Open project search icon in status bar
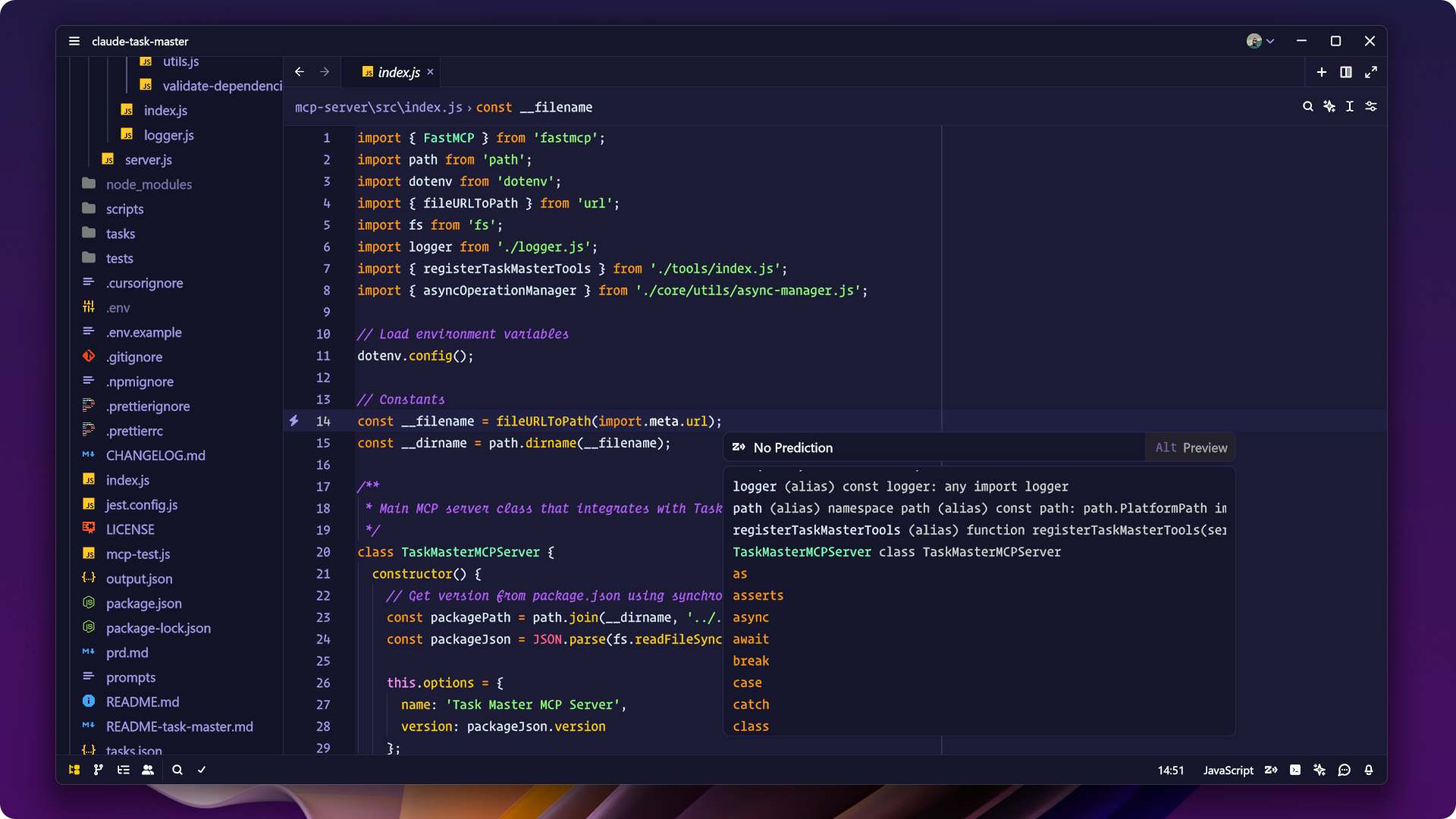 (177, 770)
